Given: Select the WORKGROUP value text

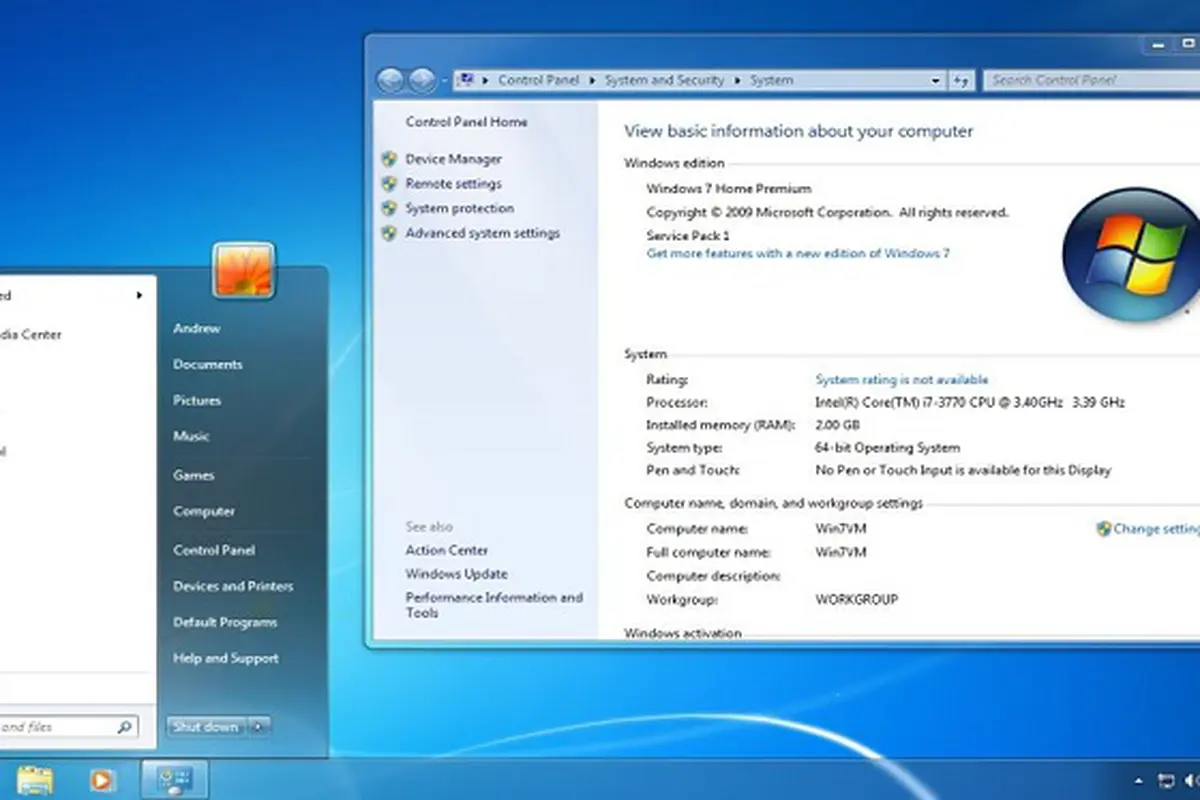Looking at the screenshot, I should pyautogui.click(x=856, y=600).
